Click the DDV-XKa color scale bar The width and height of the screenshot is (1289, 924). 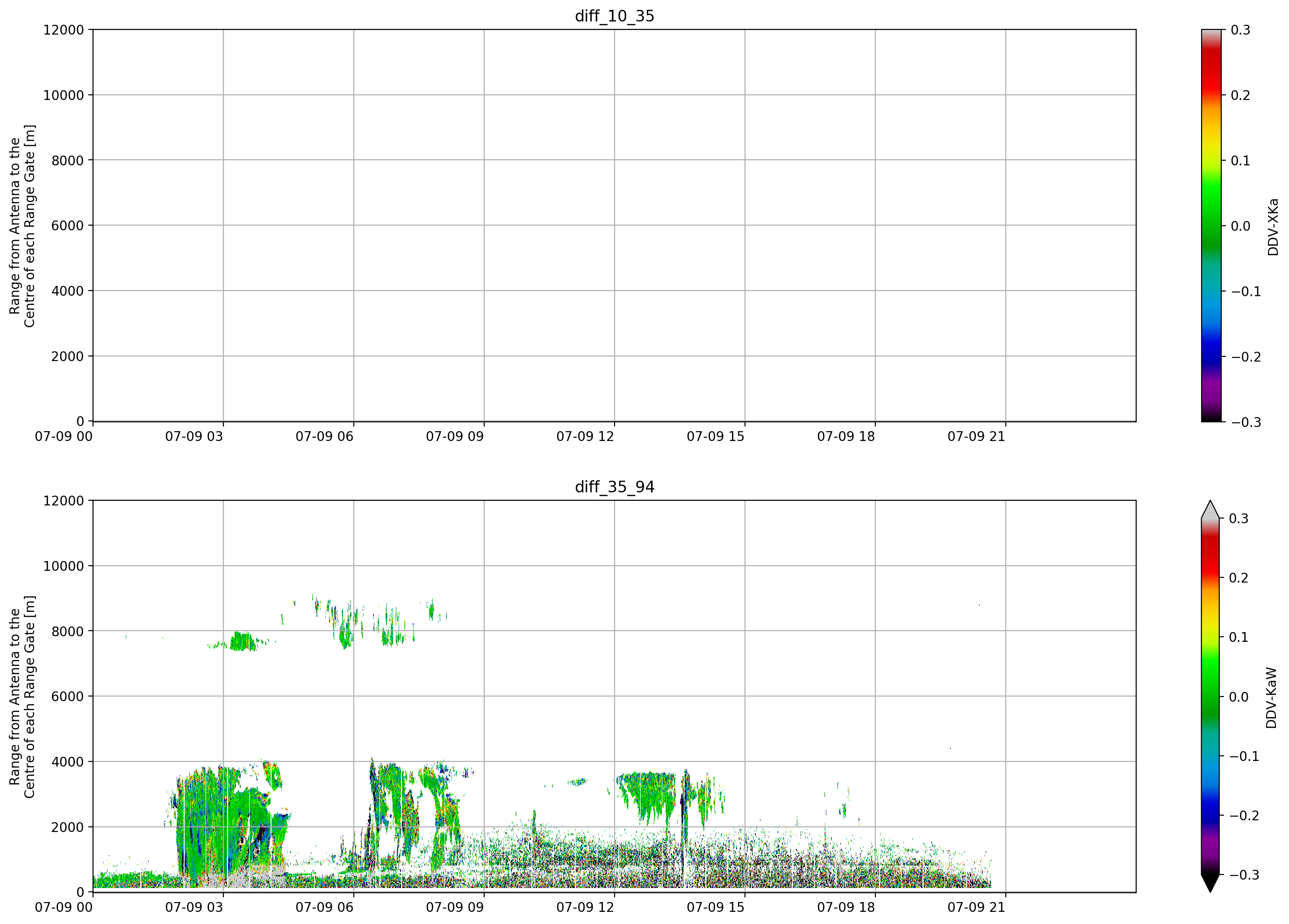1211,226
